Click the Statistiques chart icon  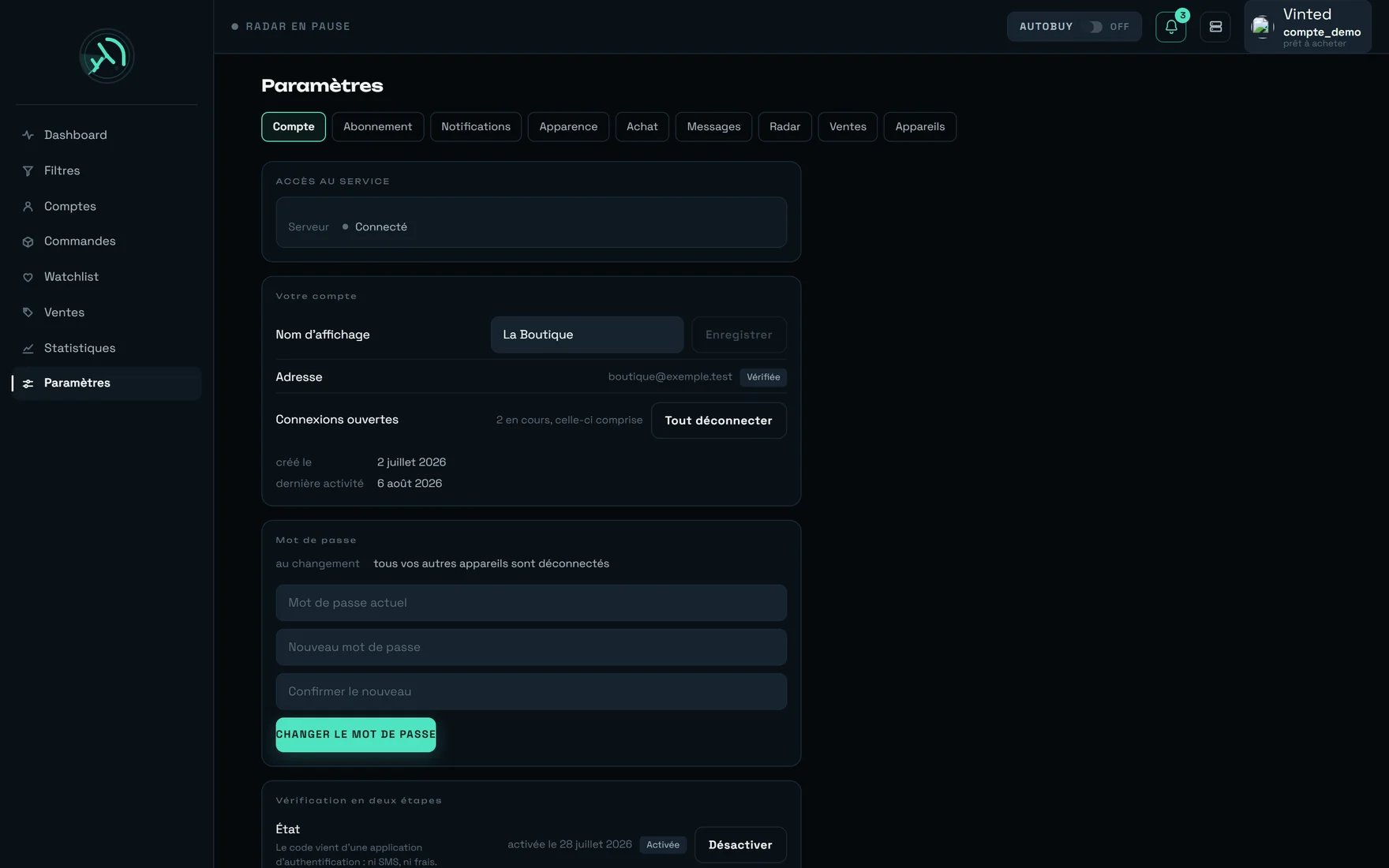click(28, 348)
